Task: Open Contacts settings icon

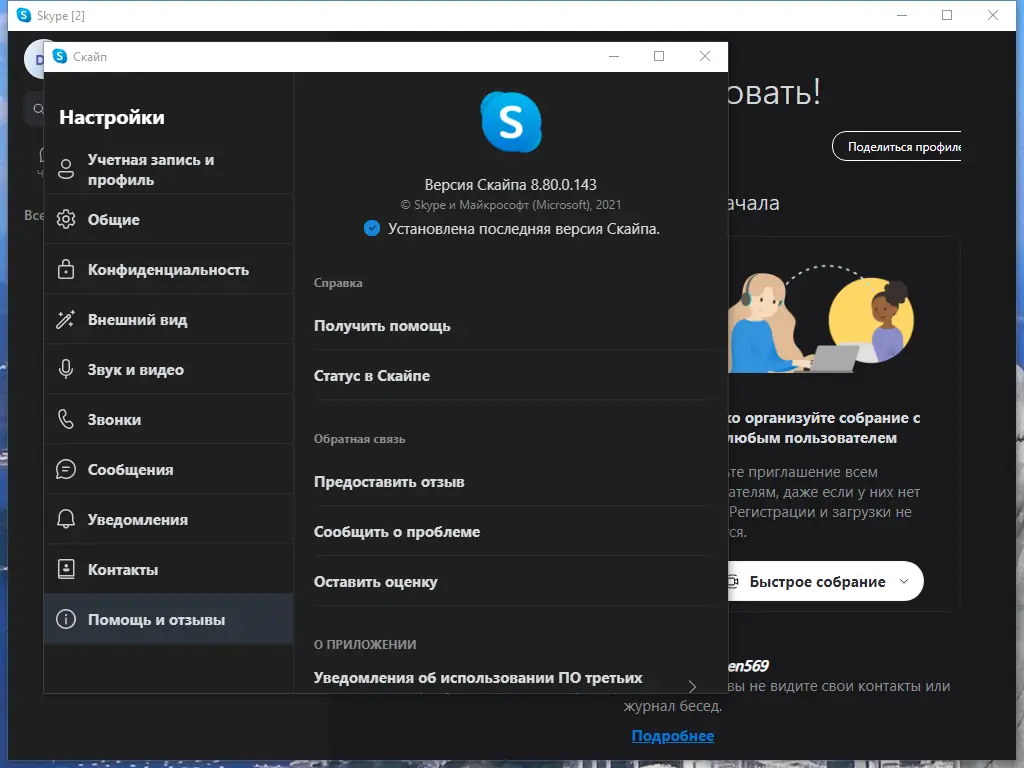Action: coord(68,568)
